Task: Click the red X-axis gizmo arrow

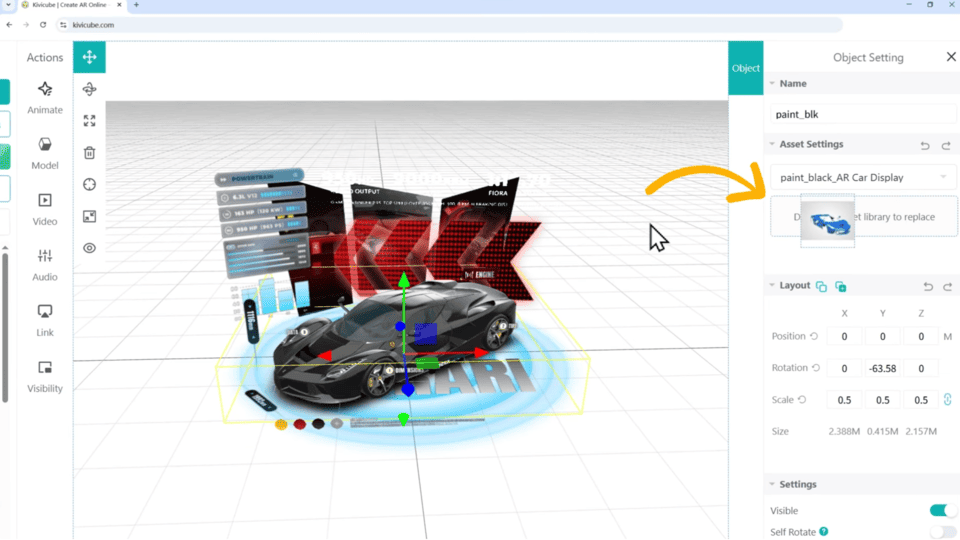Action: coord(481,353)
